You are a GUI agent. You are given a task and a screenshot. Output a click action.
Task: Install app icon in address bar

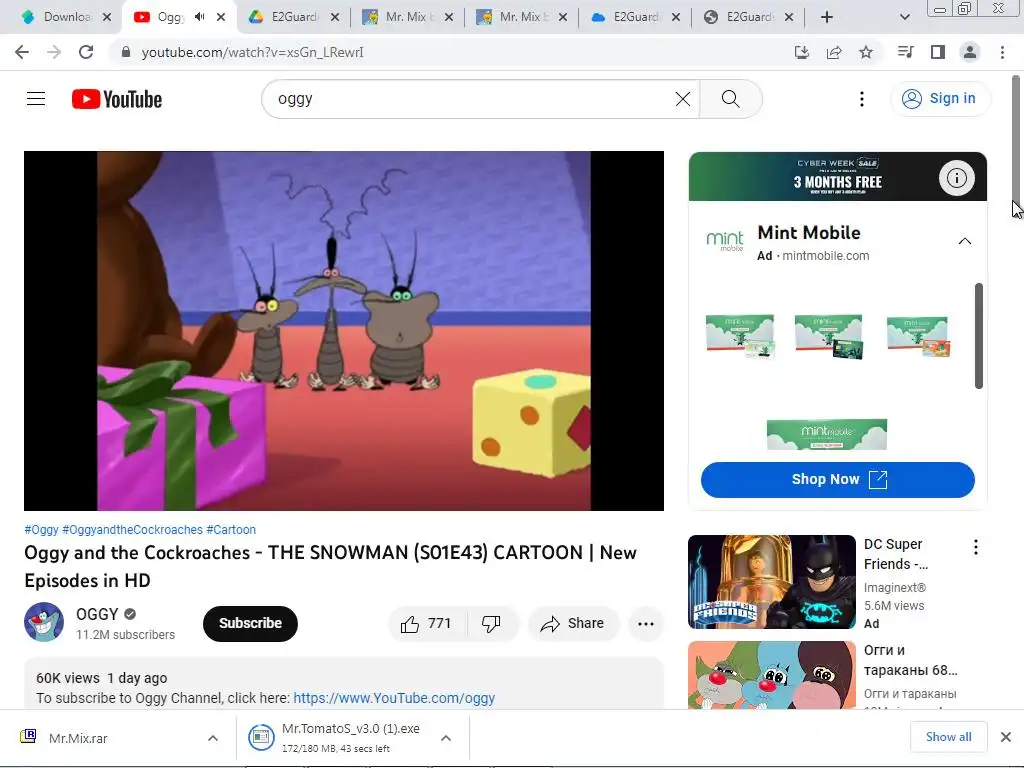[801, 52]
